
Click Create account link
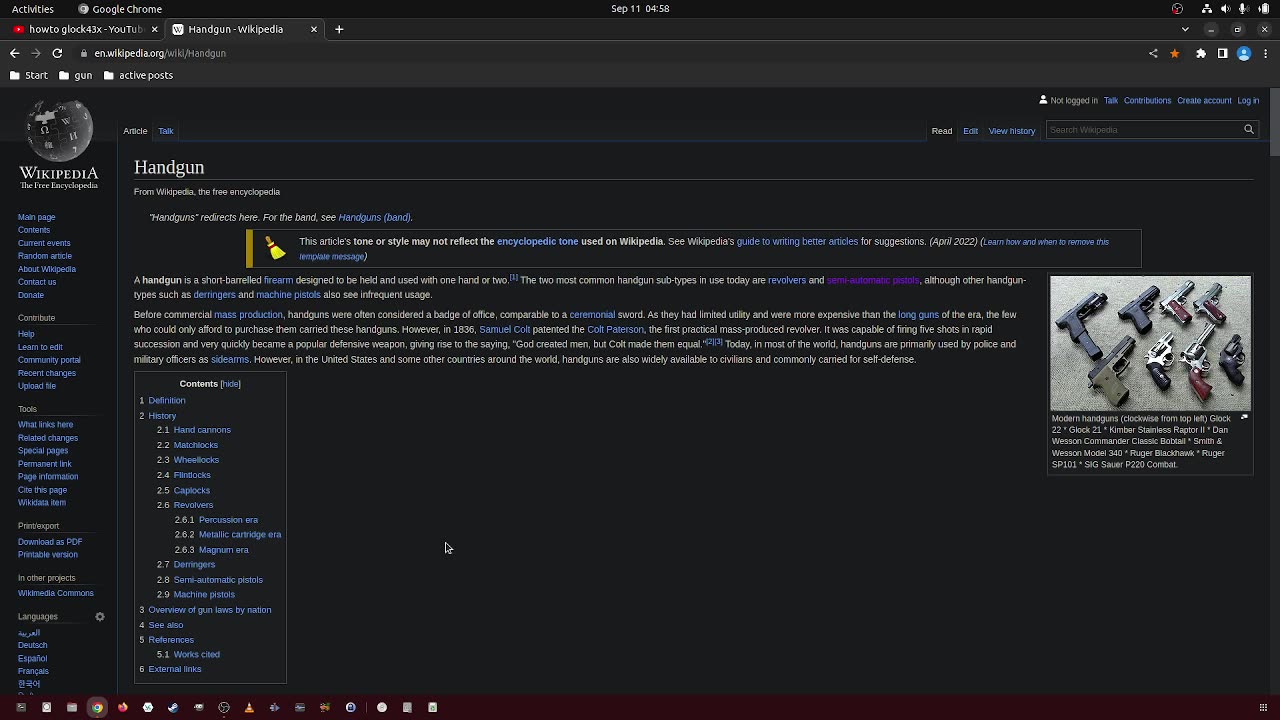point(1204,101)
